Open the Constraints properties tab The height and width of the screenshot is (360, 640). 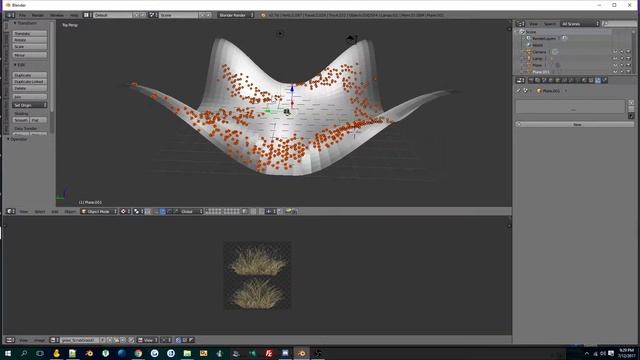point(564,80)
